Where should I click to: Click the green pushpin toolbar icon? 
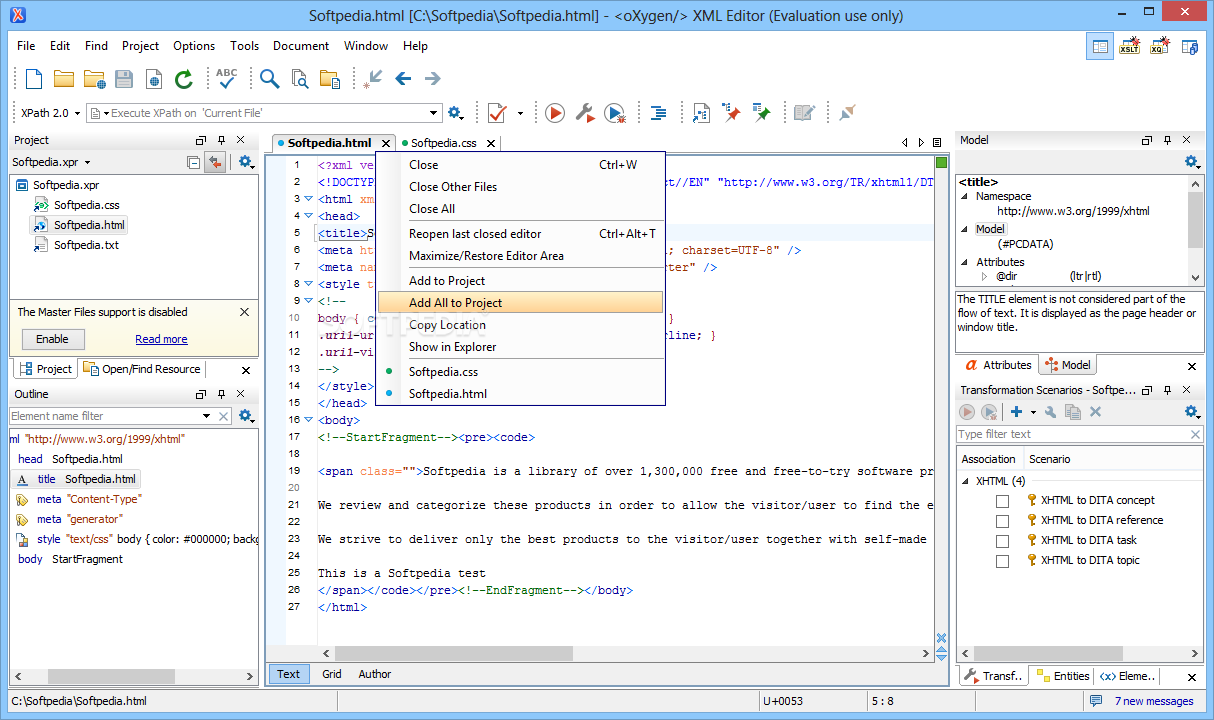pos(762,113)
